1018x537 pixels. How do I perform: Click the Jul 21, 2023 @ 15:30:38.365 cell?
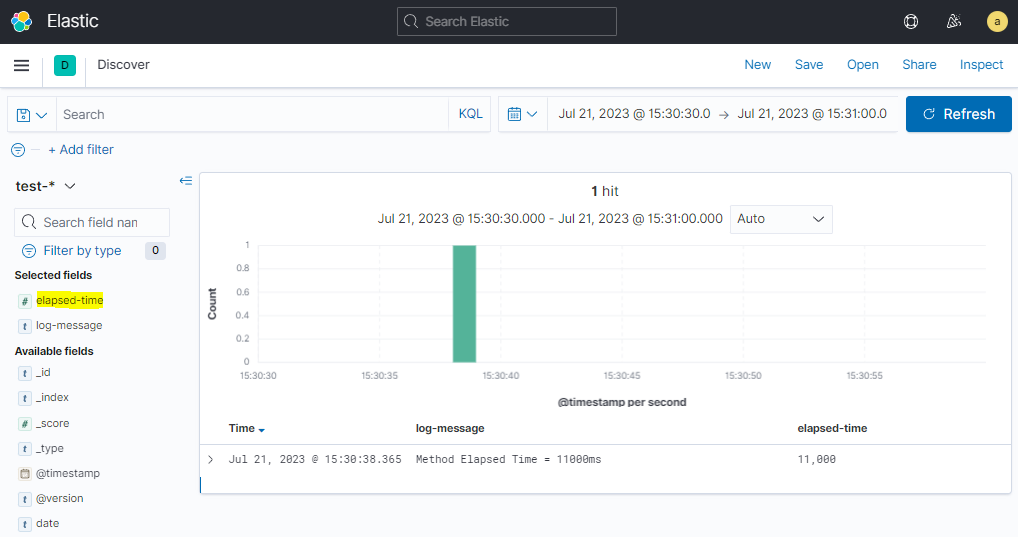[315, 459]
